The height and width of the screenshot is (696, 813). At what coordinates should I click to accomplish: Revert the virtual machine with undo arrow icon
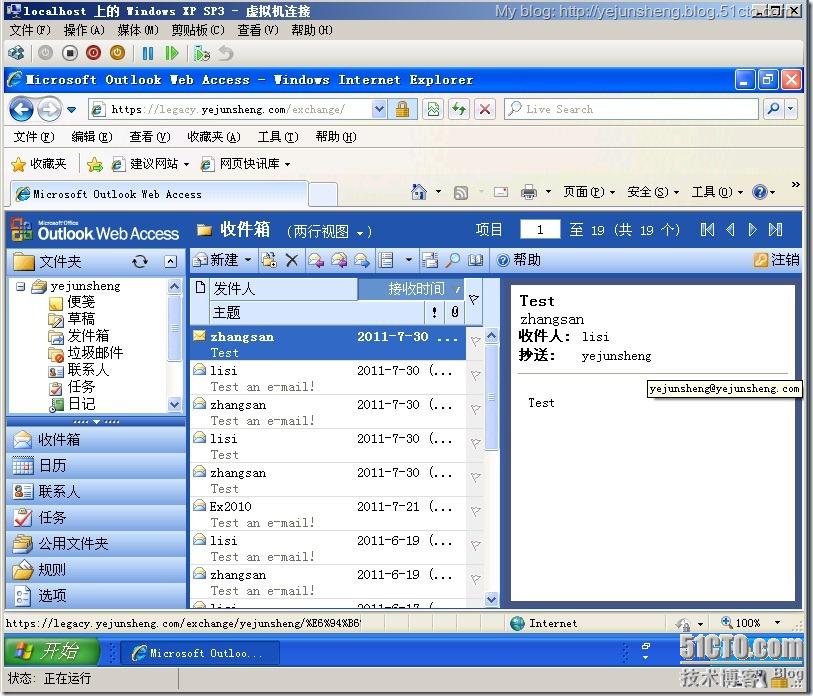click(226, 53)
